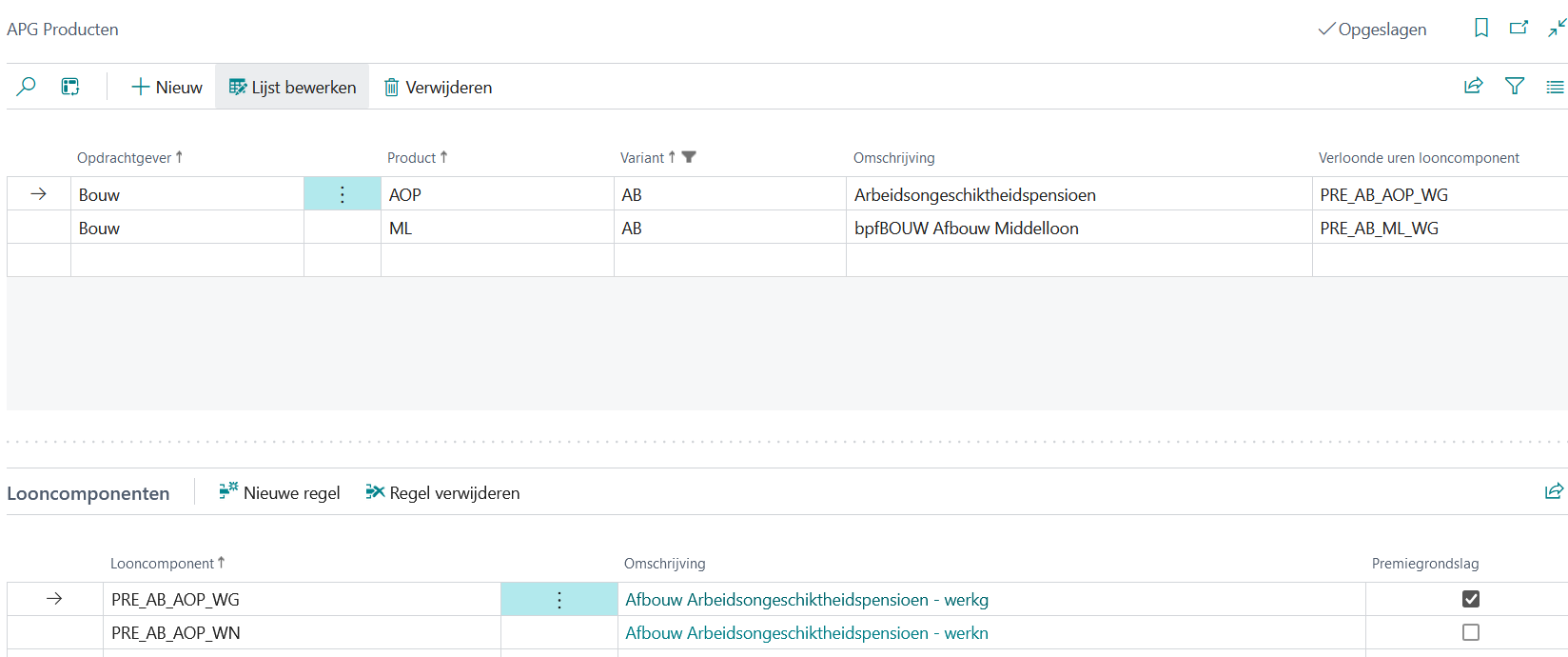
Task: Open row options menu for PRE_AB_AOP_WG
Action: (559, 600)
